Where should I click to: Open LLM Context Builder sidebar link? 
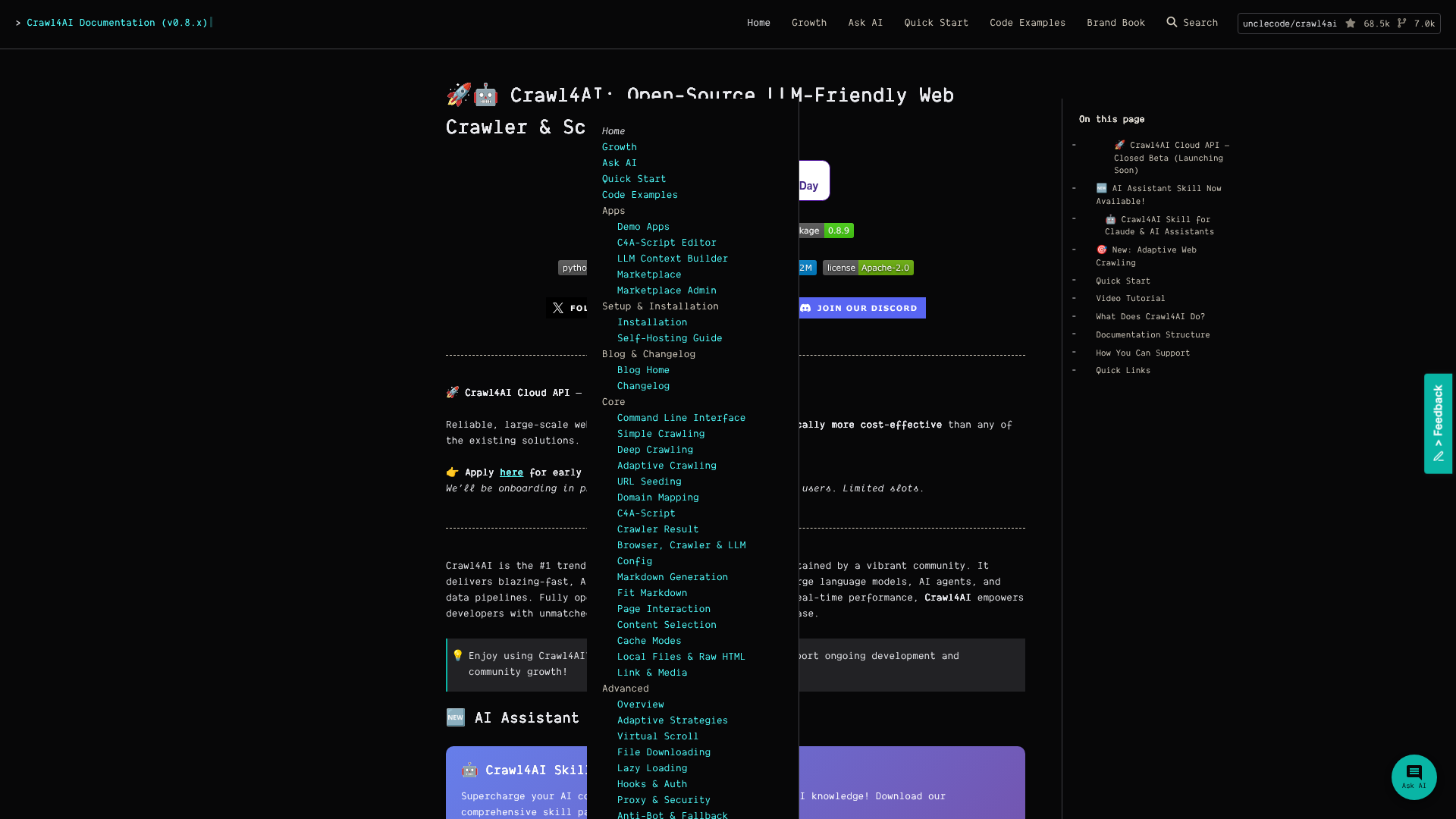point(672,259)
